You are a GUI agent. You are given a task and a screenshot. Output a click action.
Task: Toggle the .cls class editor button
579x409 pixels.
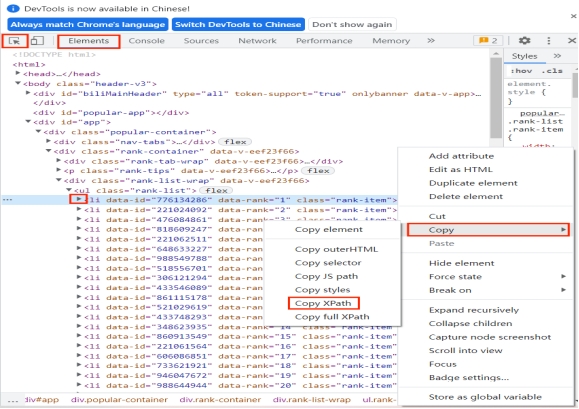(552, 71)
